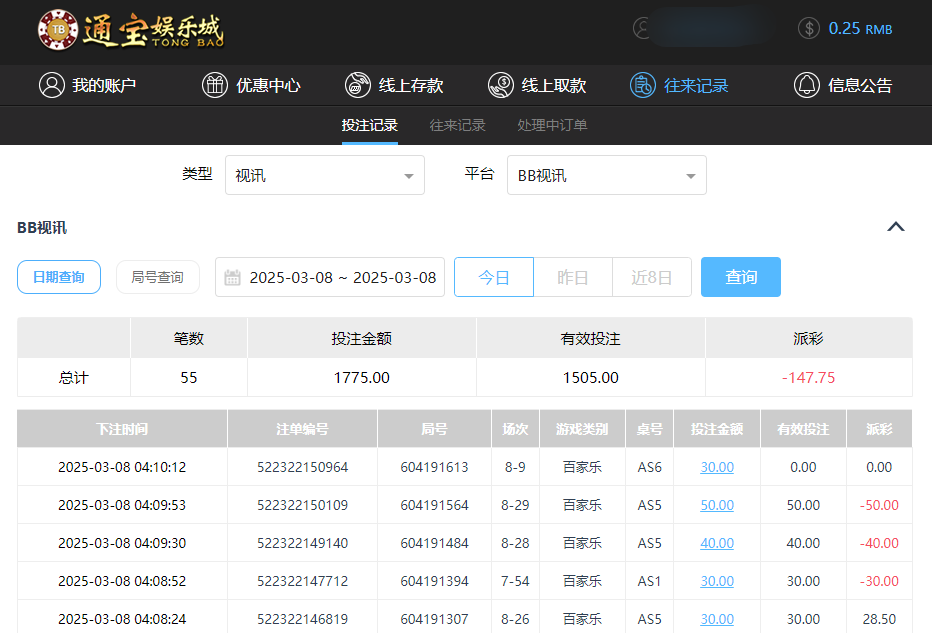Switch to the 往来记录 tab

tap(457, 125)
